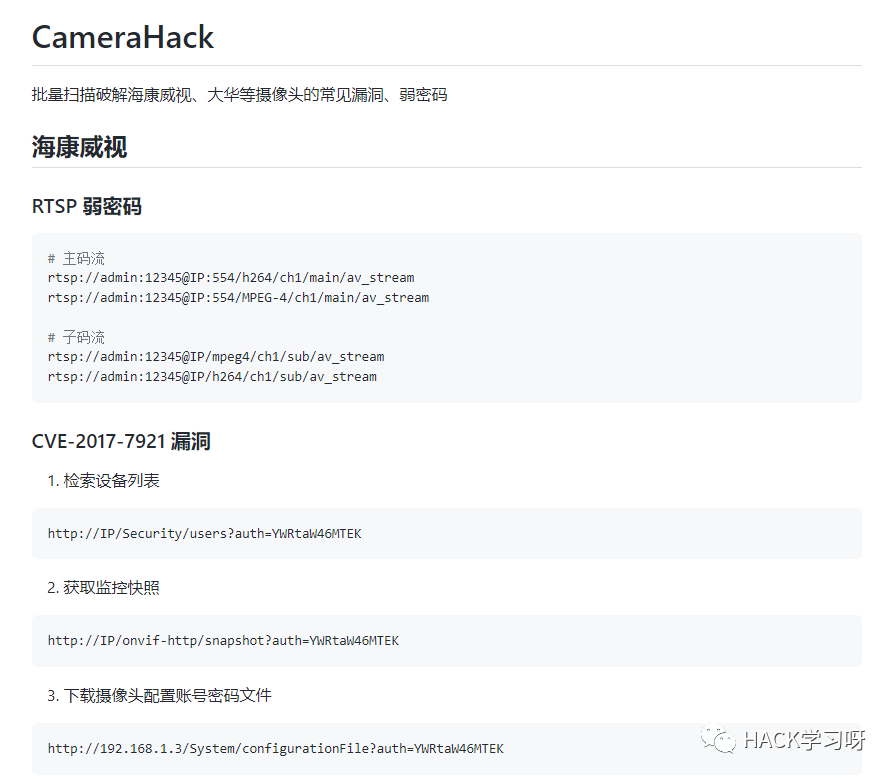Click list item 2. 获取监控快照
Viewport: 894px width, 779px height.
point(104,587)
